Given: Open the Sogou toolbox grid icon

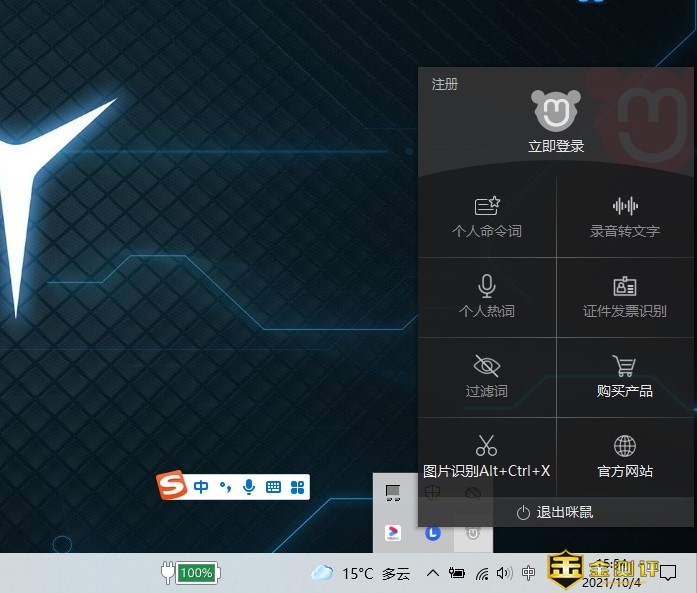Looking at the screenshot, I should [x=297, y=487].
